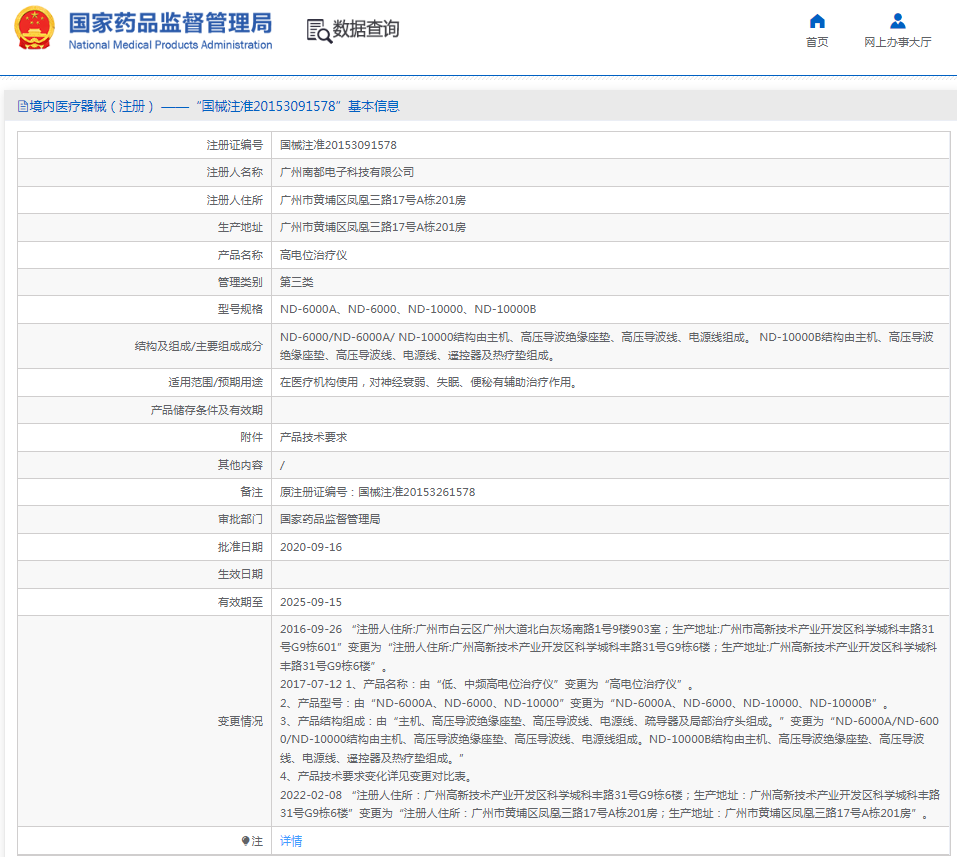Image resolution: width=957 pixels, height=857 pixels.
Task: Go to 首页 via house icon
Action: 817,21
